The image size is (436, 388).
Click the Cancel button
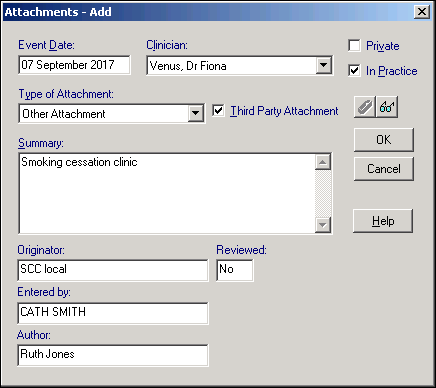pos(384,169)
